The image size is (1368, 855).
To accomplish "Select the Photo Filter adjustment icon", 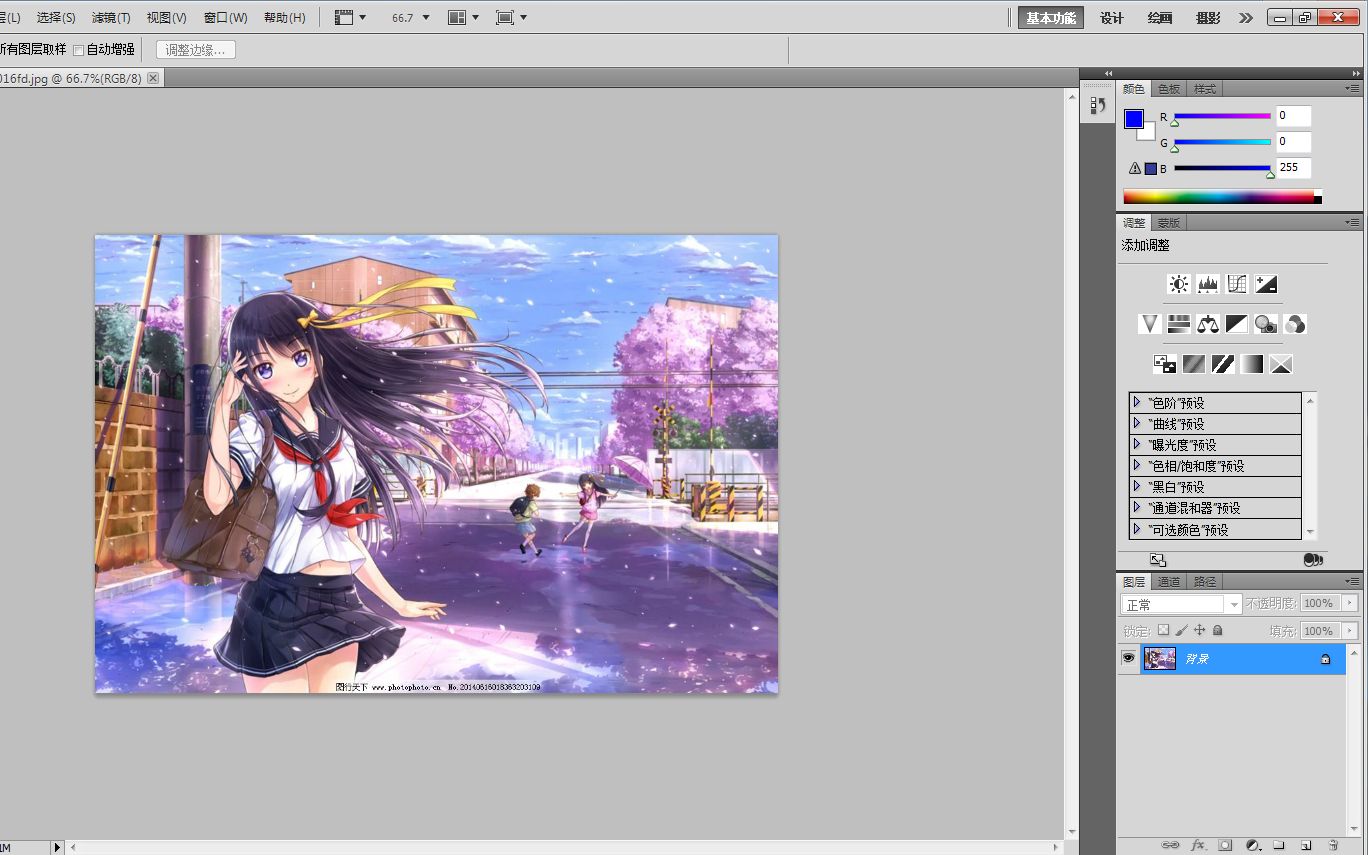I will [1266, 324].
